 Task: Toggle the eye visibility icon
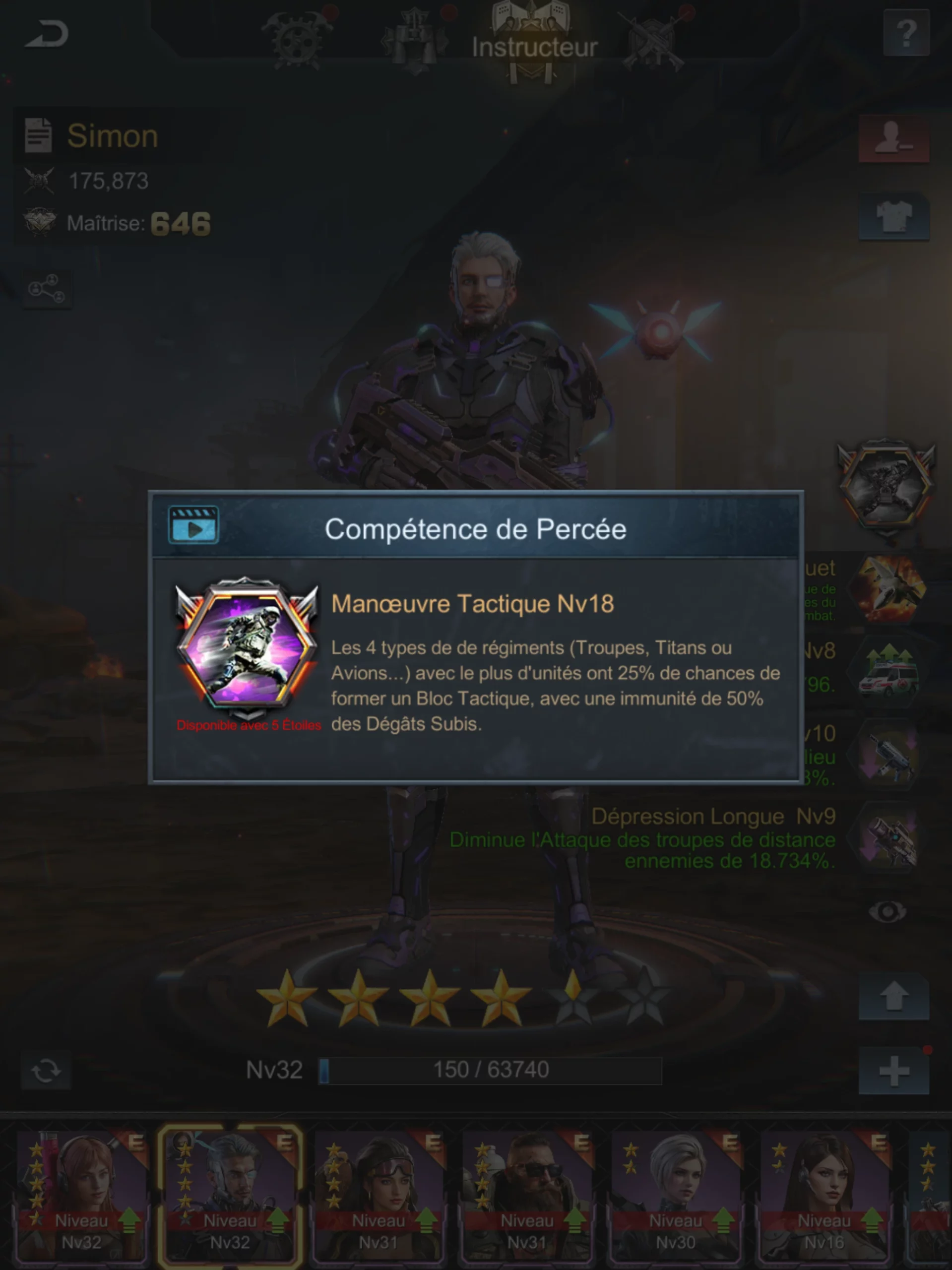point(887,912)
